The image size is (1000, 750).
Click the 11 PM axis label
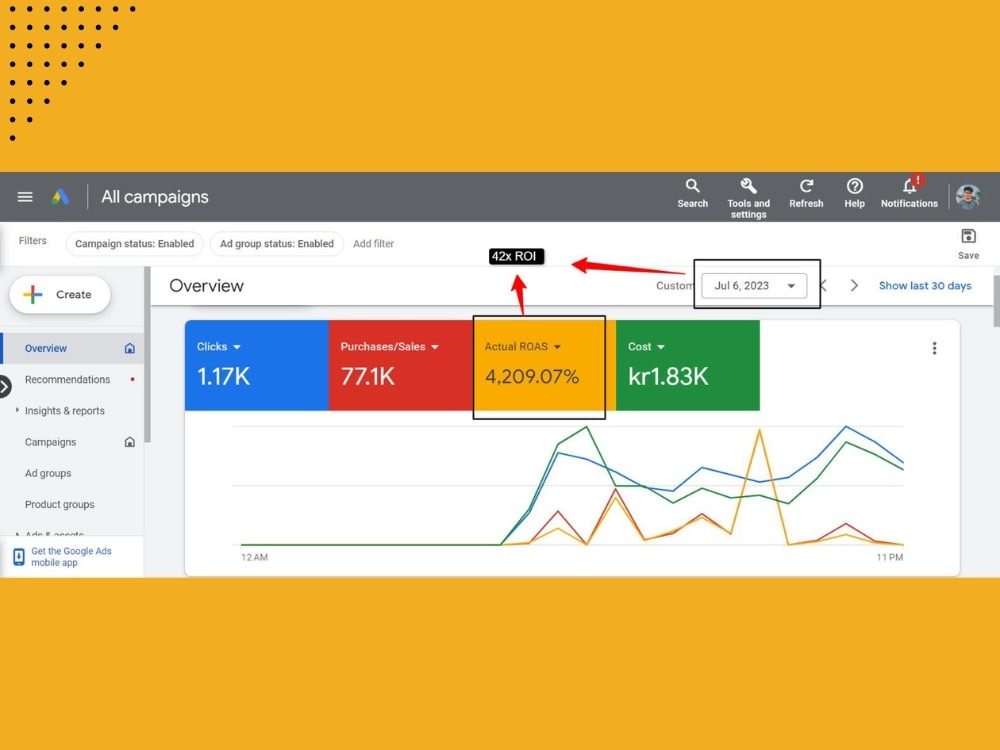[890, 557]
